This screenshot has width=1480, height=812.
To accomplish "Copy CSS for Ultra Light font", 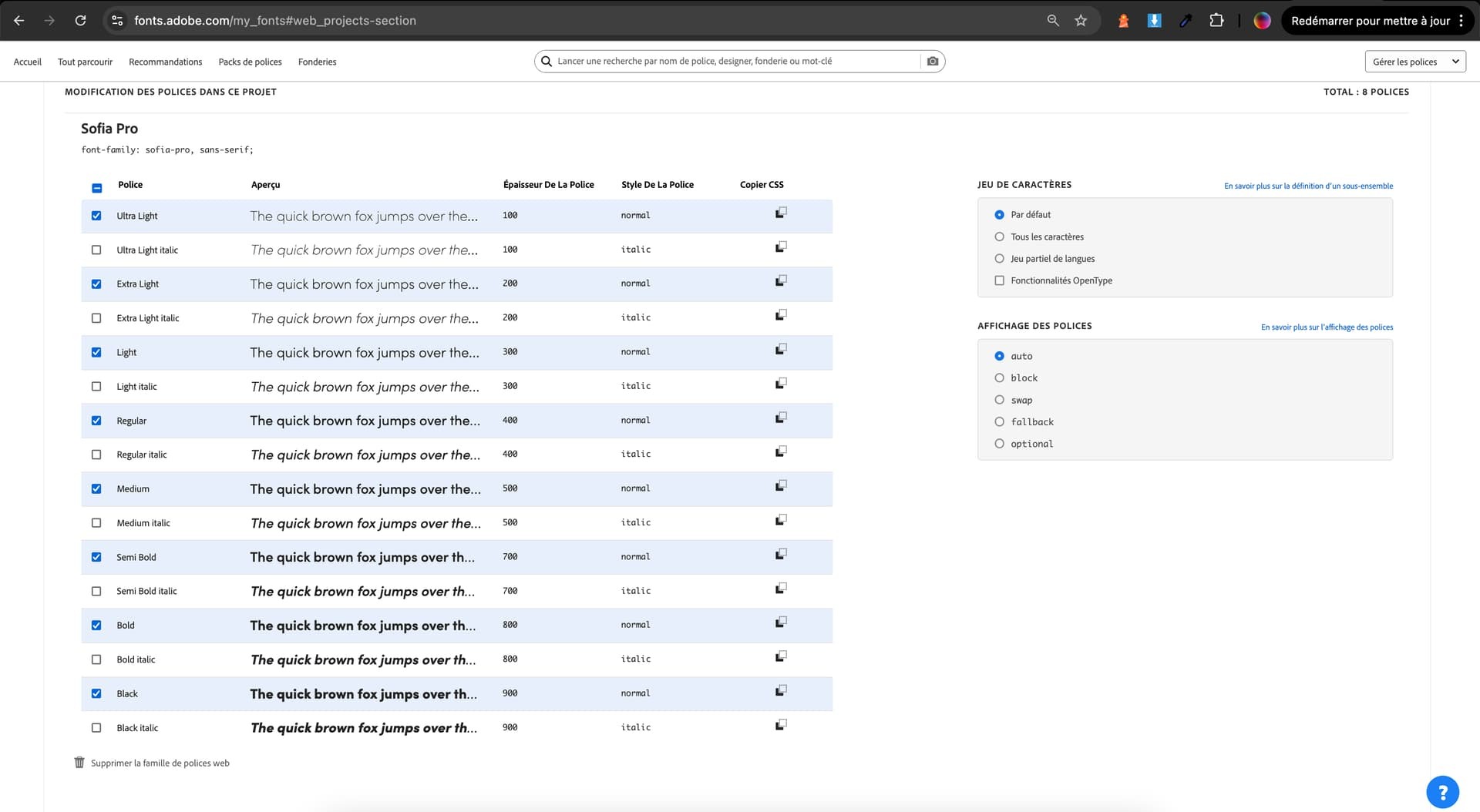I will click(781, 213).
